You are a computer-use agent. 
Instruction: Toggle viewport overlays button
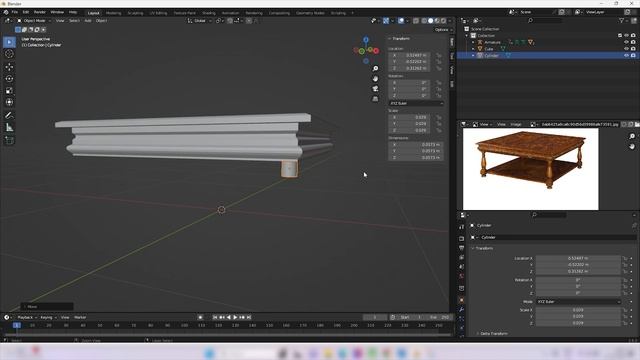(x=401, y=20)
